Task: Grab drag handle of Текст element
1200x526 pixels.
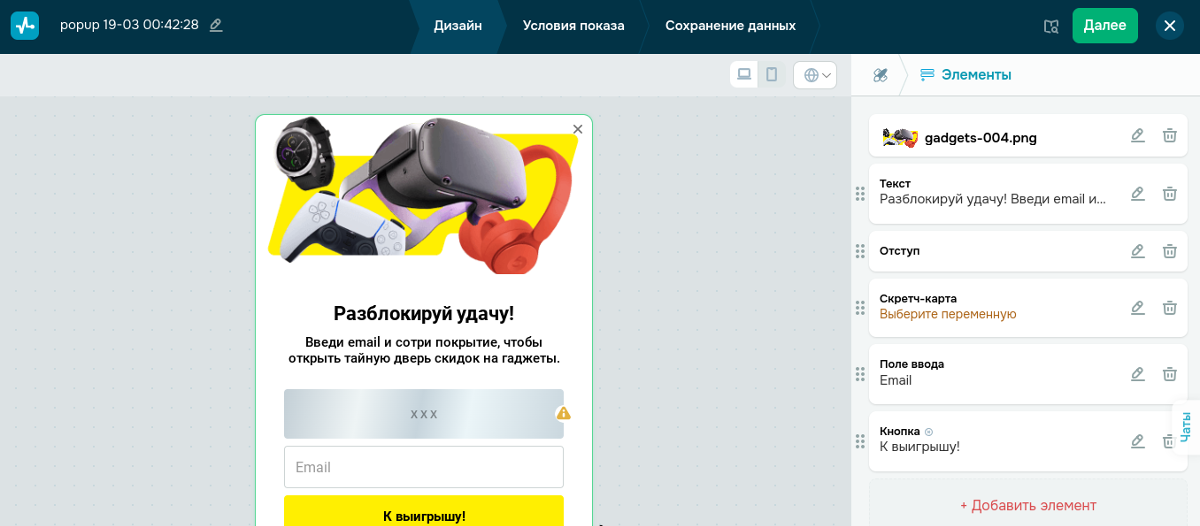Action: pos(860,194)
